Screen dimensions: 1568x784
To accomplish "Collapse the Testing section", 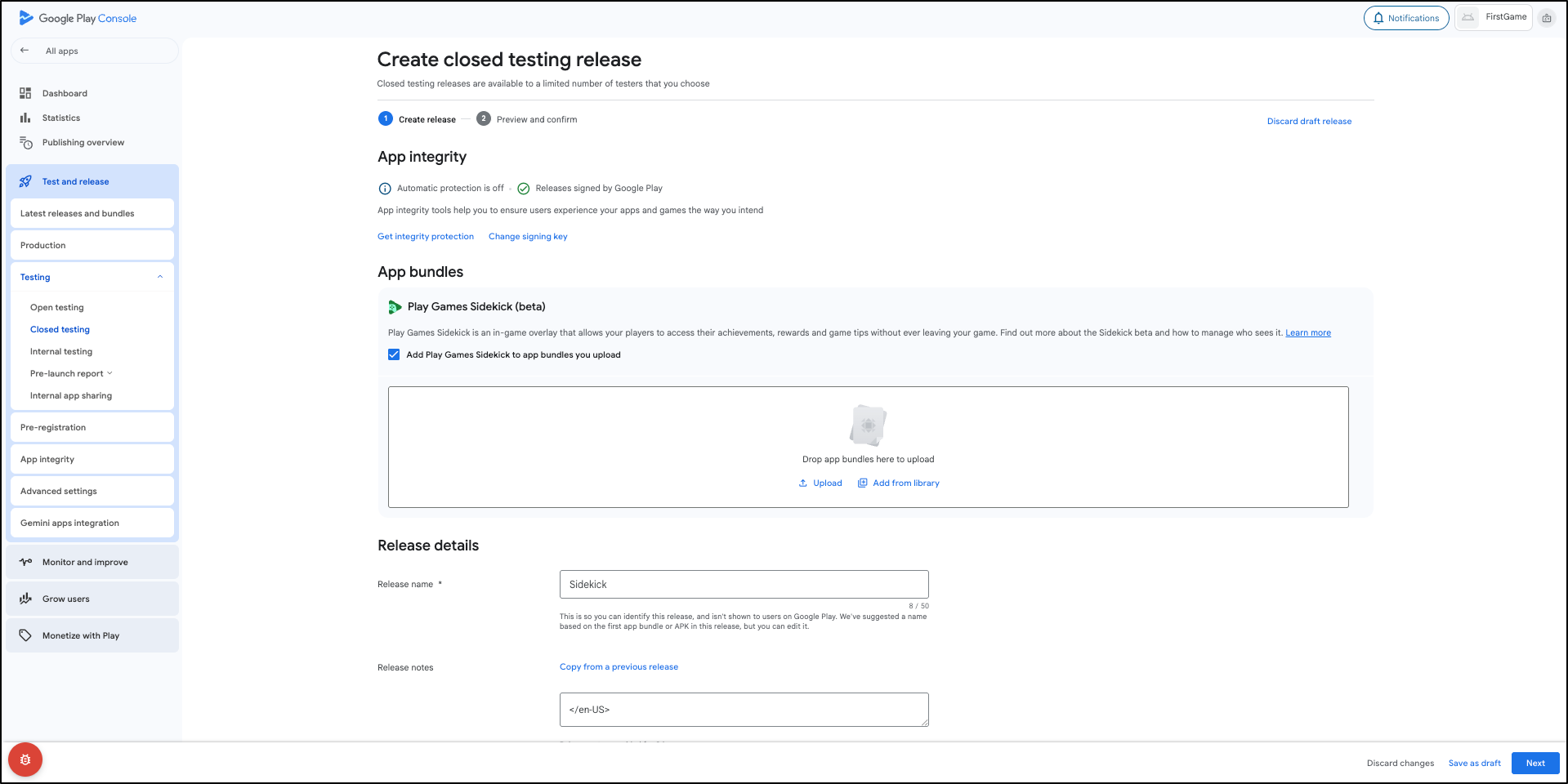I will [x=160, y=277].
